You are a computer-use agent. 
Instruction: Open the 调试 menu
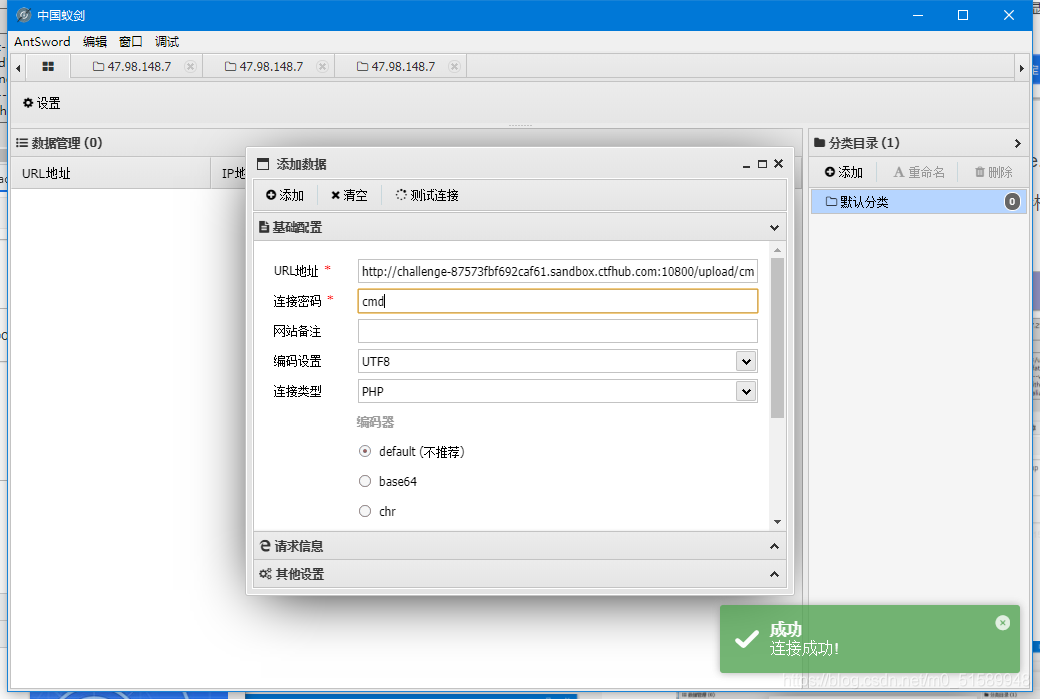[166, 41]
